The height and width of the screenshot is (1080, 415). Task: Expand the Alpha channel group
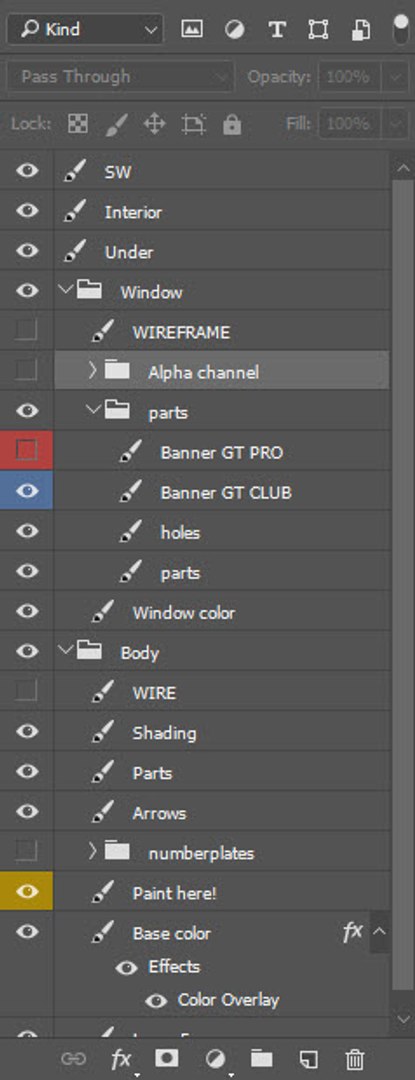pyautogui.click(x=92, y=371)
